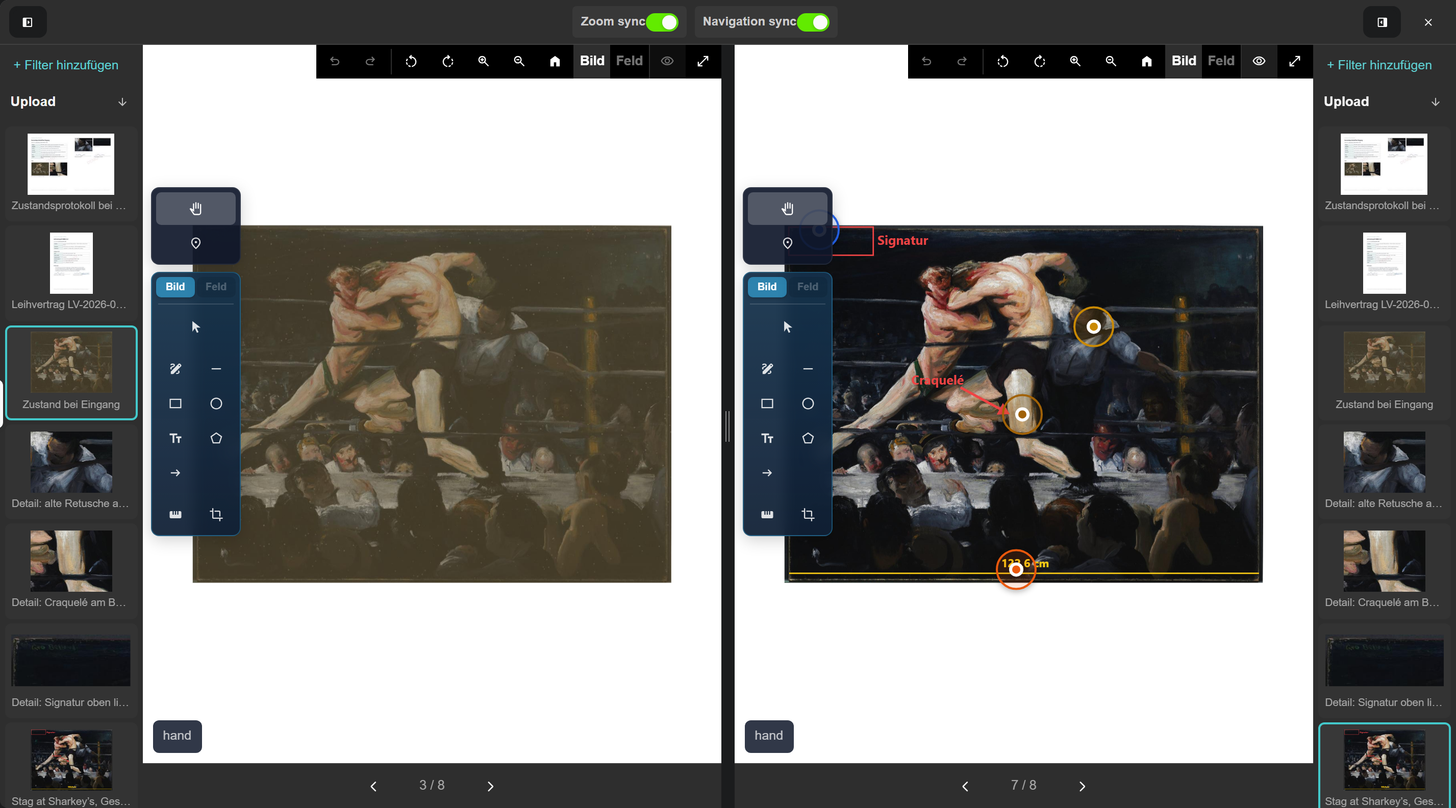Image resolution: width=1456 pixels, height=808 pixels.
Task: Go to next image in right viewer
Action: coord(1082,786)
